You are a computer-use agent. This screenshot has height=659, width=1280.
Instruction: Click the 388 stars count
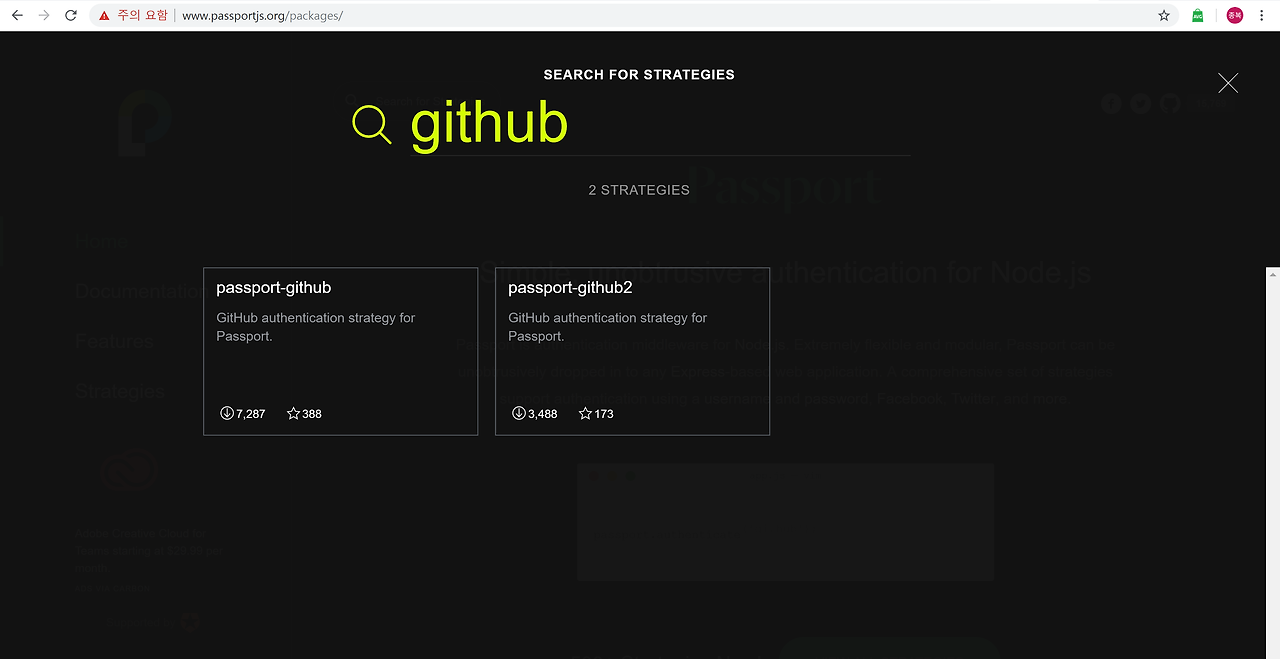(x=312, y=414)
